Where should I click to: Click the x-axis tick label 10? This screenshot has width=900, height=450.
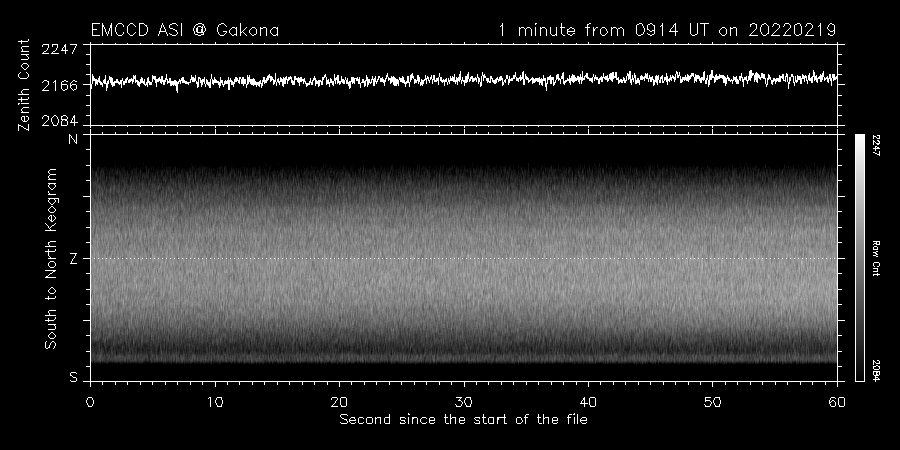pos(215,402)
